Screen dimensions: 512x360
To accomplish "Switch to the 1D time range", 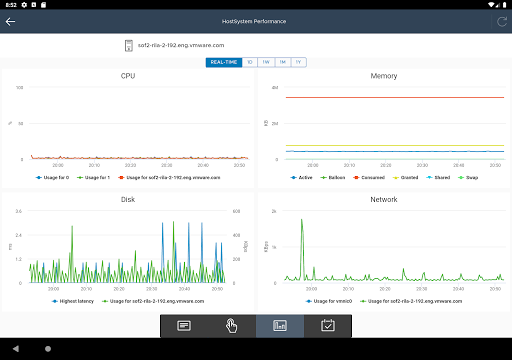I will pyautogui.click(x=250, y=62).
